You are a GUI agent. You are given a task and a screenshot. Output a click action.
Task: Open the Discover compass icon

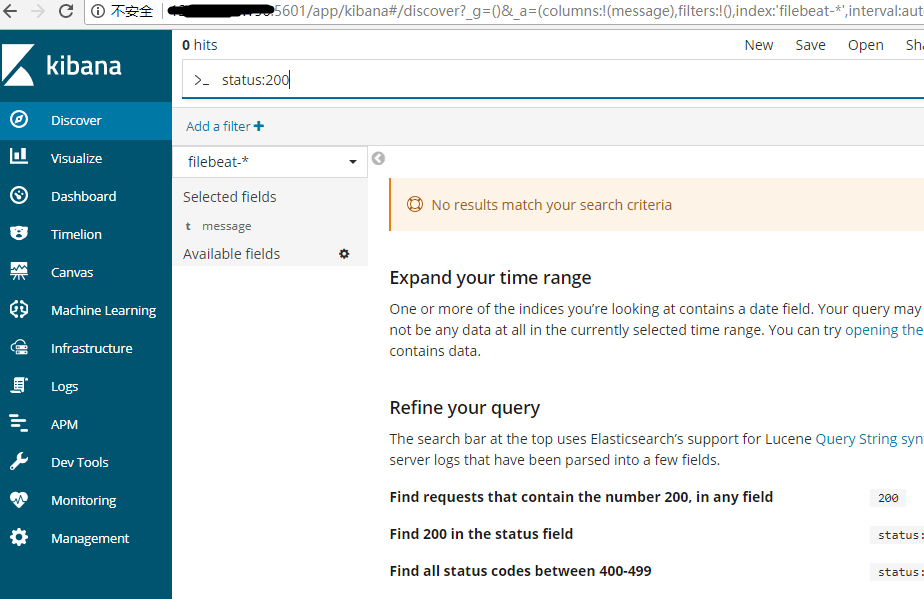[19, 120]
